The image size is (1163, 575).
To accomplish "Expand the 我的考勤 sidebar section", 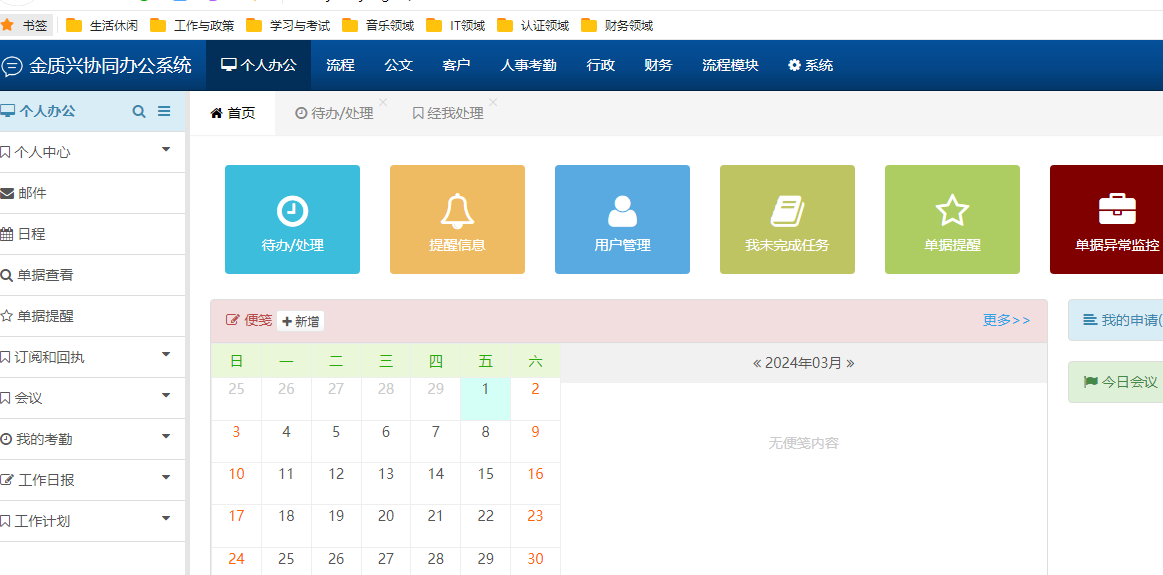I will point(92,439).
